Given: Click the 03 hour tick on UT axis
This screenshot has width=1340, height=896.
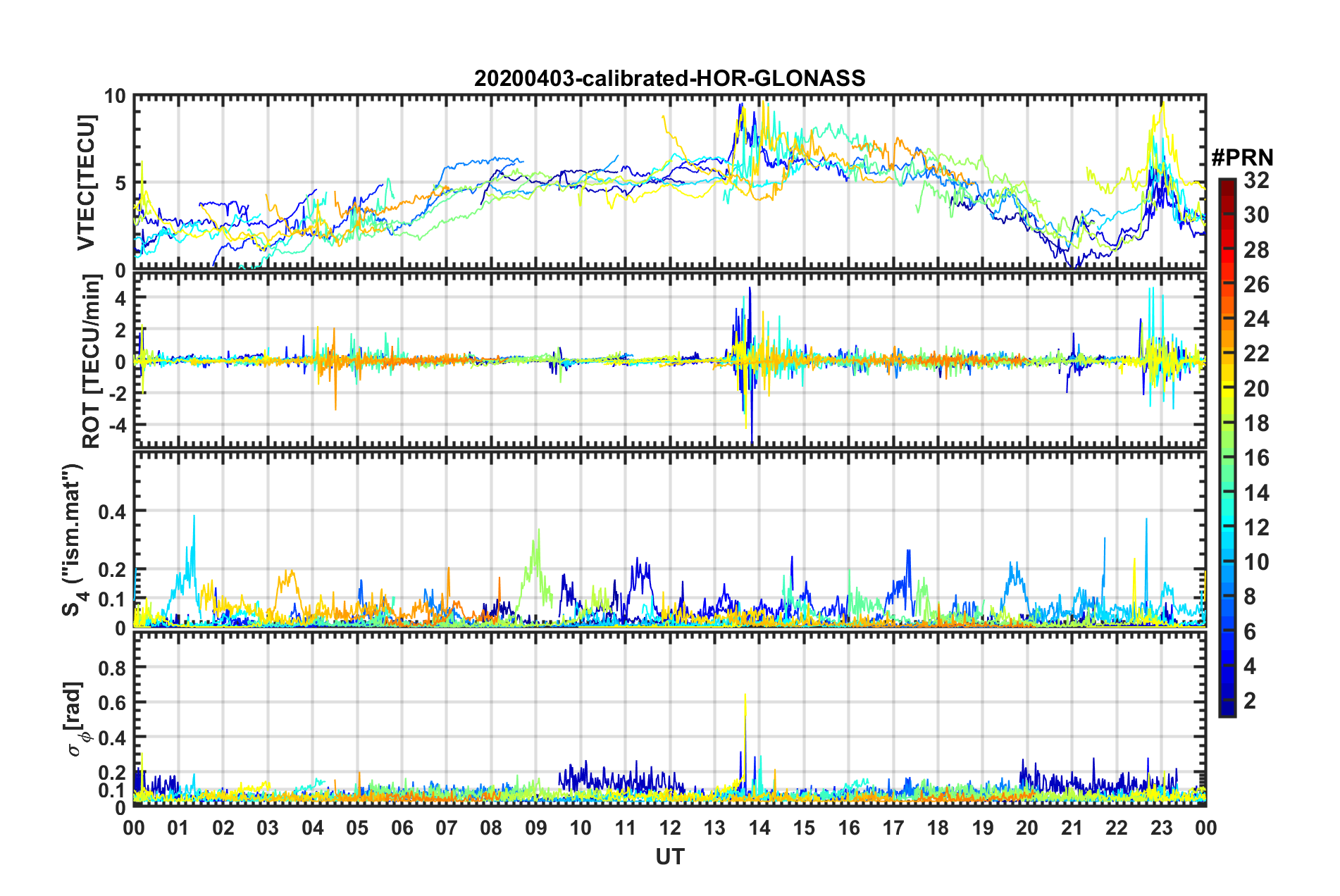Looking at the screenshot, I should tap(268, 827).
